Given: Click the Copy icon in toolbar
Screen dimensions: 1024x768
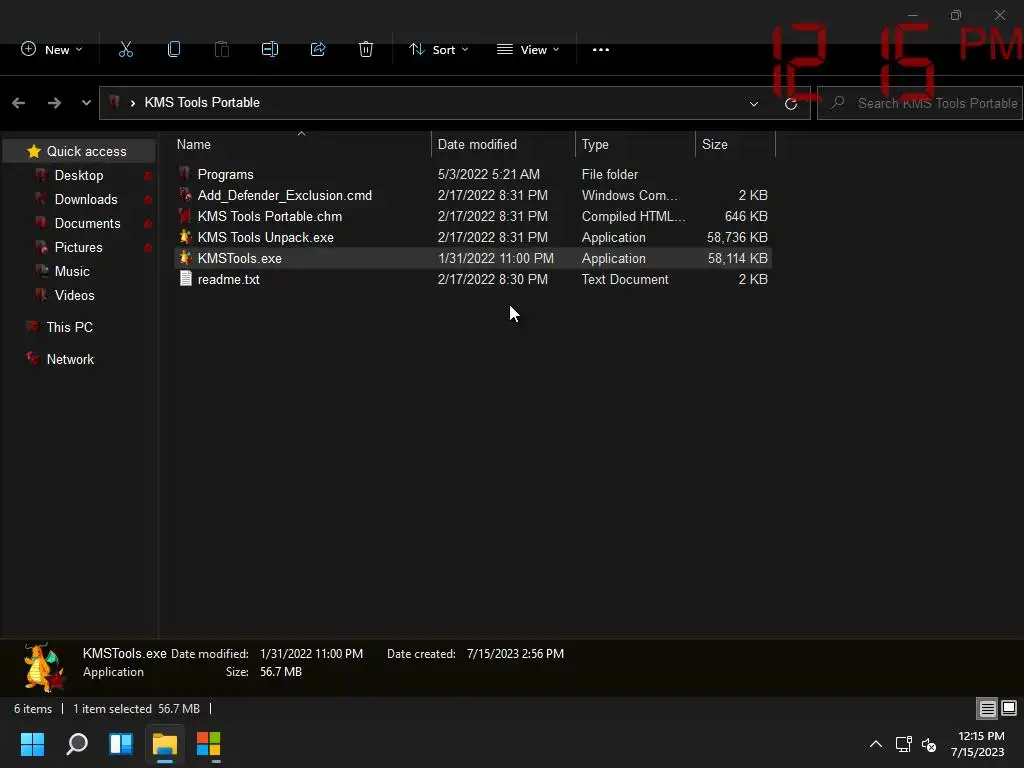Looking at the screenshot, I should coord(174,50).
